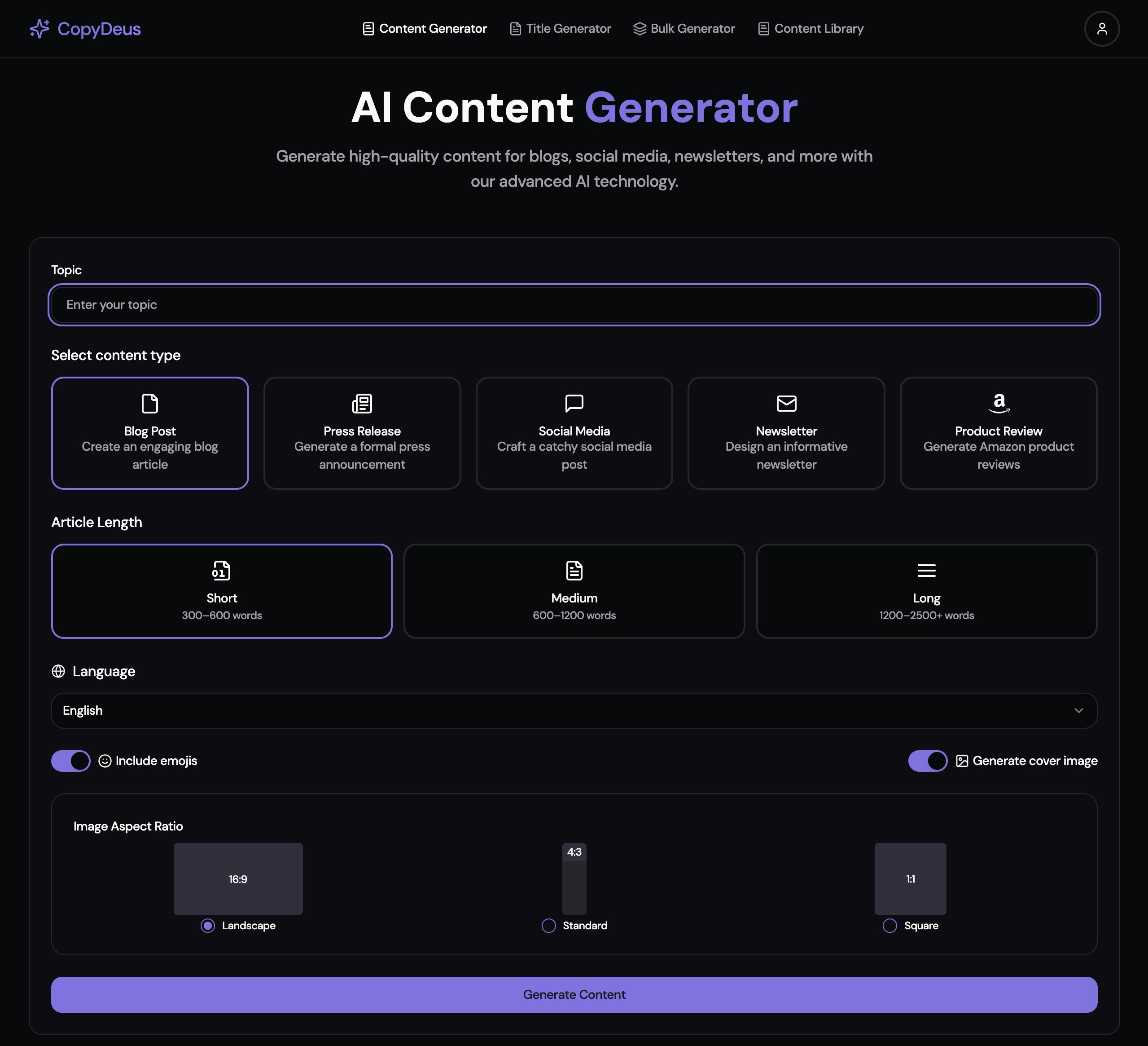1148x1046 pixels.
Task: Choose the Square aspect ratio radio
Action: tap(889, 925)
